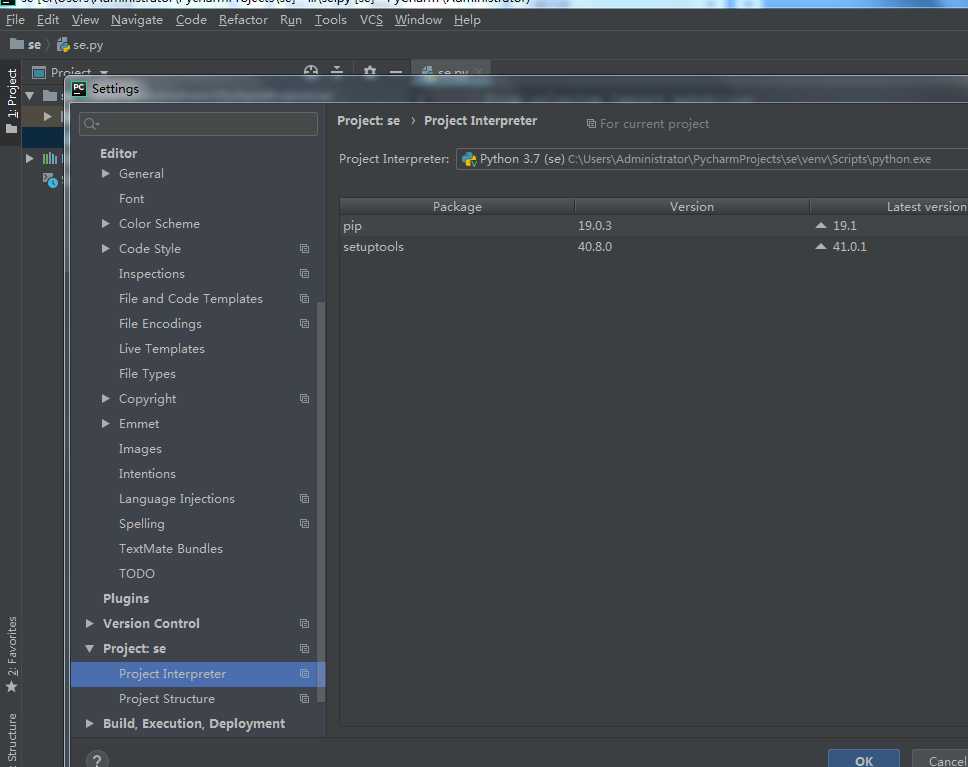Open the Tools menu
The height and width of the screenshot is (767, 968).
[x=330, y=20]
